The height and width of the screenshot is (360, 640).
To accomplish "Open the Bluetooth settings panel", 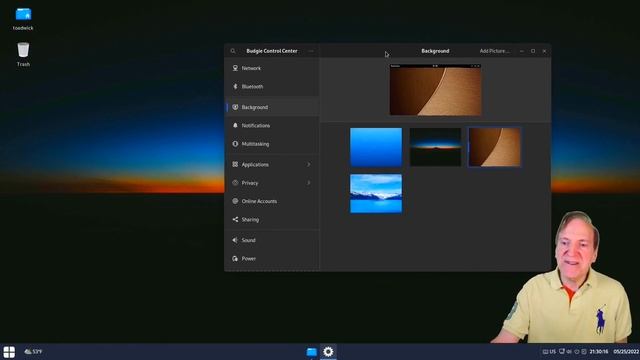I will (272, 87).
